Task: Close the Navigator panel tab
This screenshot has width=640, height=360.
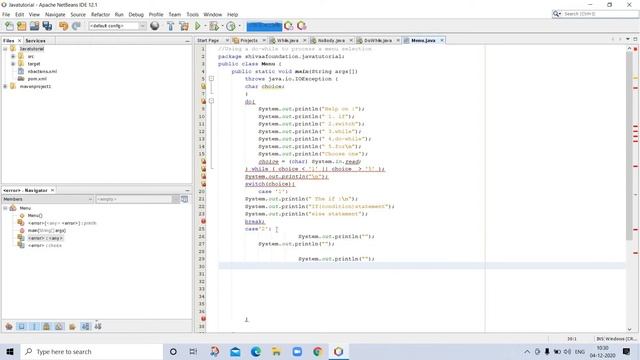Action: click(x=52, y=190)
